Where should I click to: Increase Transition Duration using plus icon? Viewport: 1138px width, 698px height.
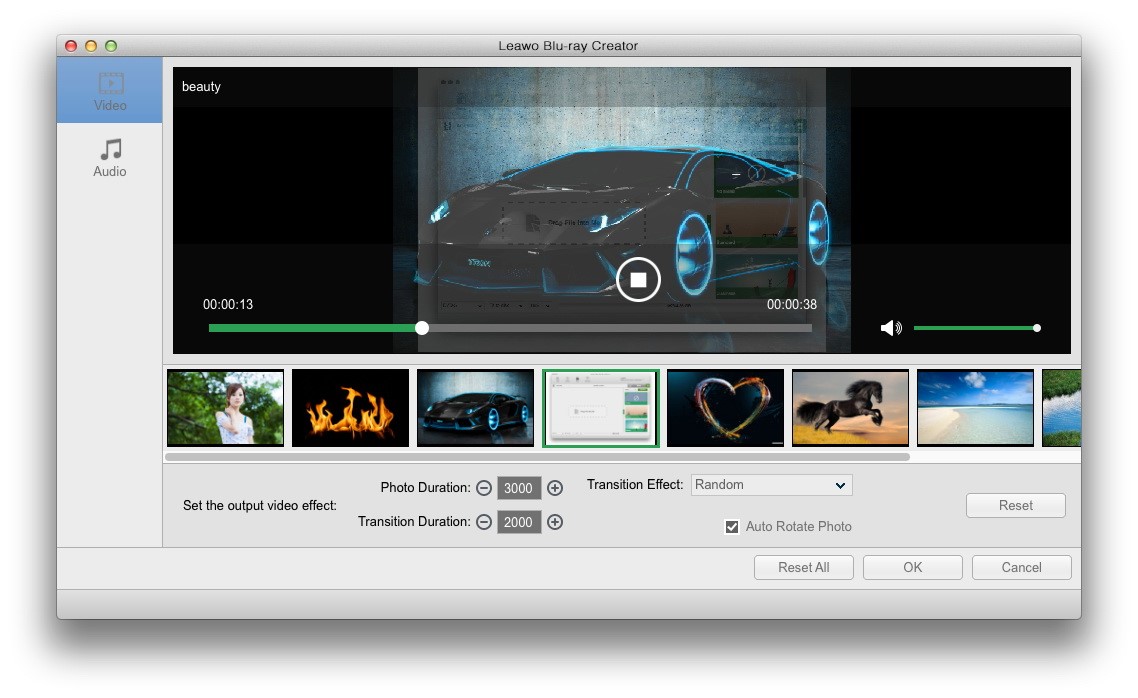[556, 522]
